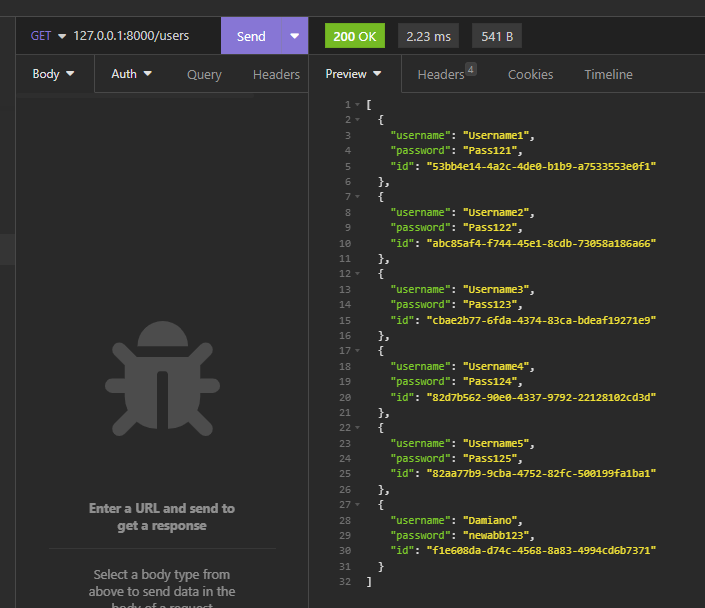Image resolution: width=705 pixels, height=608 pixels.
Task: Click the URL field showing 127.0.0.1:8000/users
Action: [131, 36]
